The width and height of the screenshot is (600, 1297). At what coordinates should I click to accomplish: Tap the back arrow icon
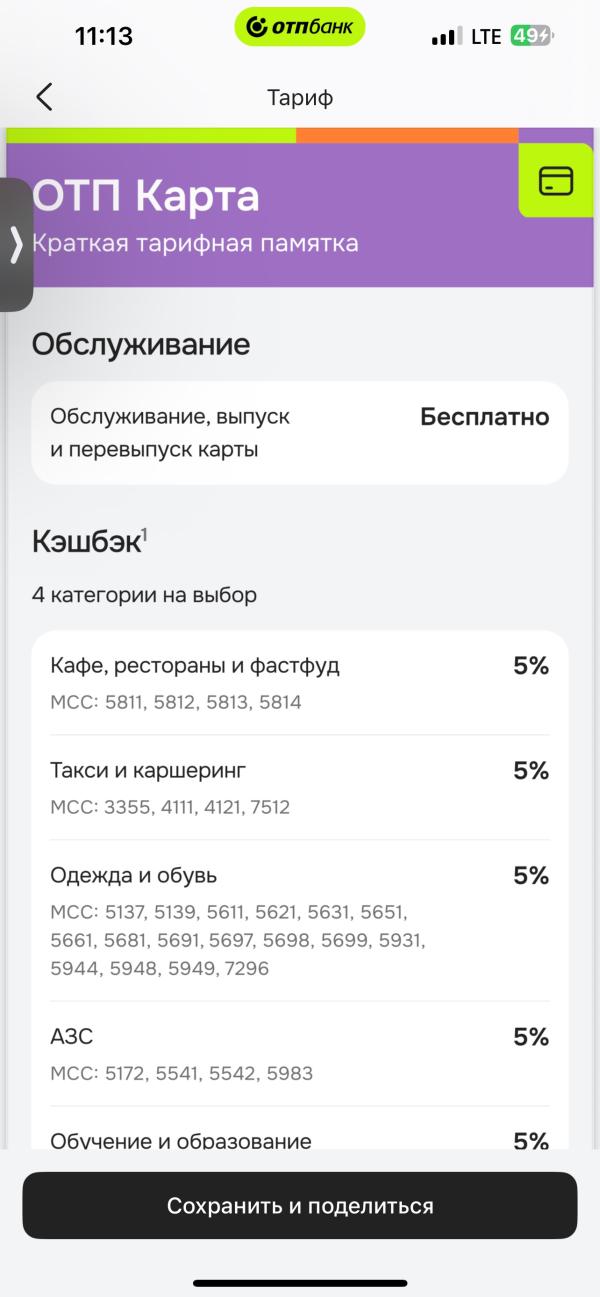(x=44, y=97)
